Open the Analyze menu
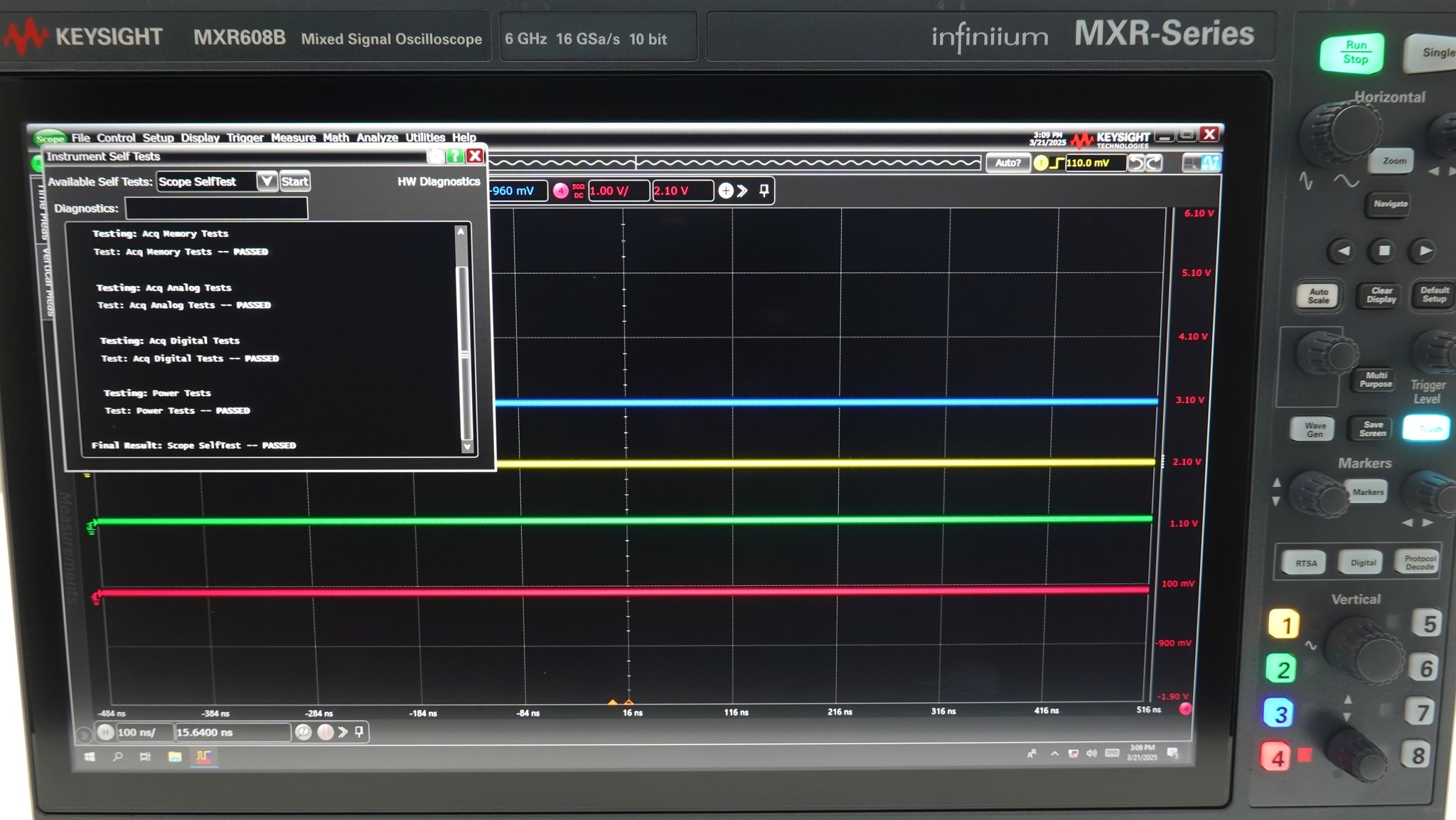Viewport: 1456px width, 820px height. tap(377, 137)
